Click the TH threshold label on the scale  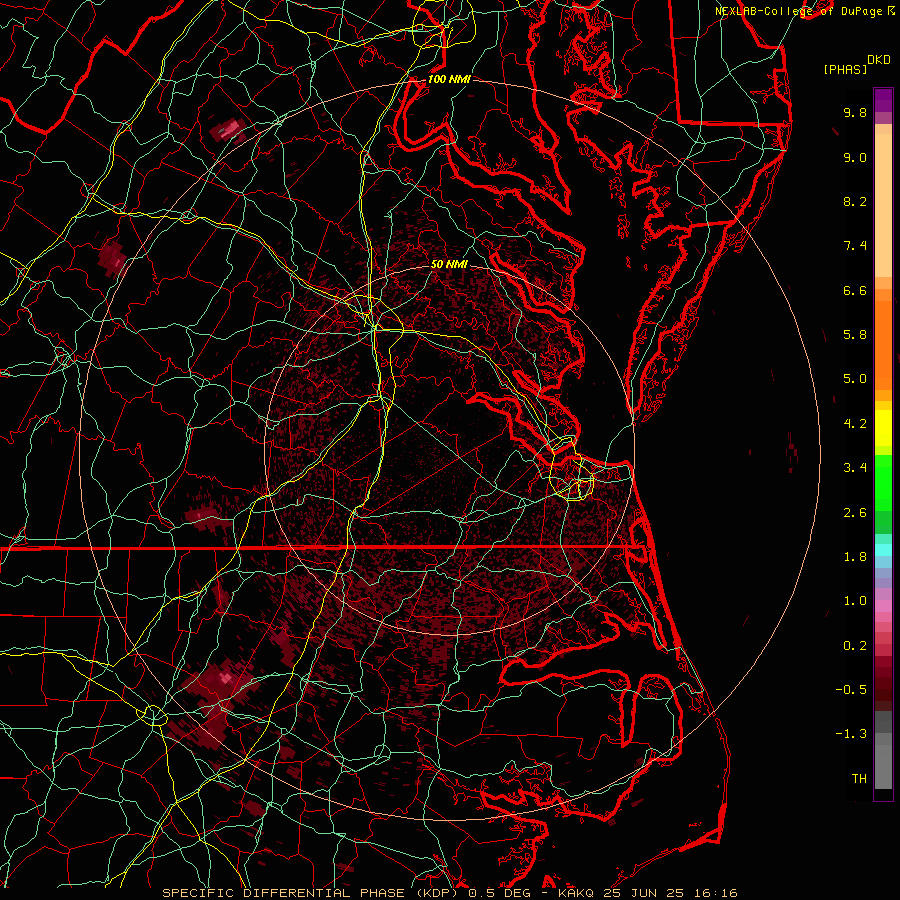(859, 779)
